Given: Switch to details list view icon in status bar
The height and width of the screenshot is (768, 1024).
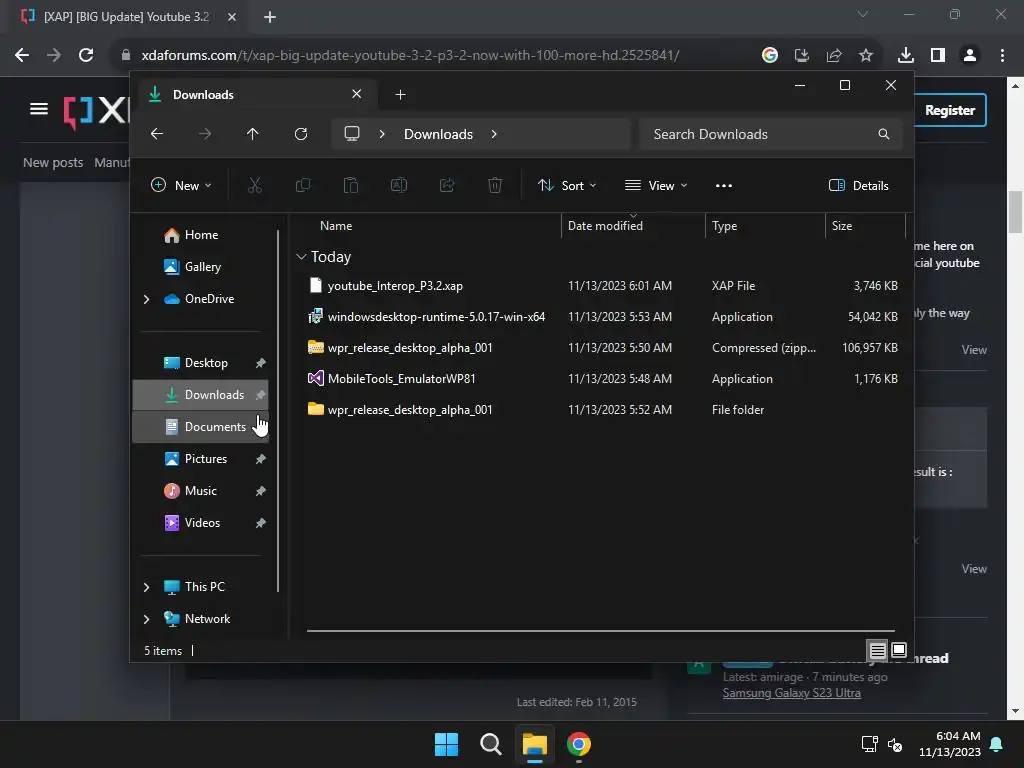Looking at the screenshot, I should click(x=878, y=650).
